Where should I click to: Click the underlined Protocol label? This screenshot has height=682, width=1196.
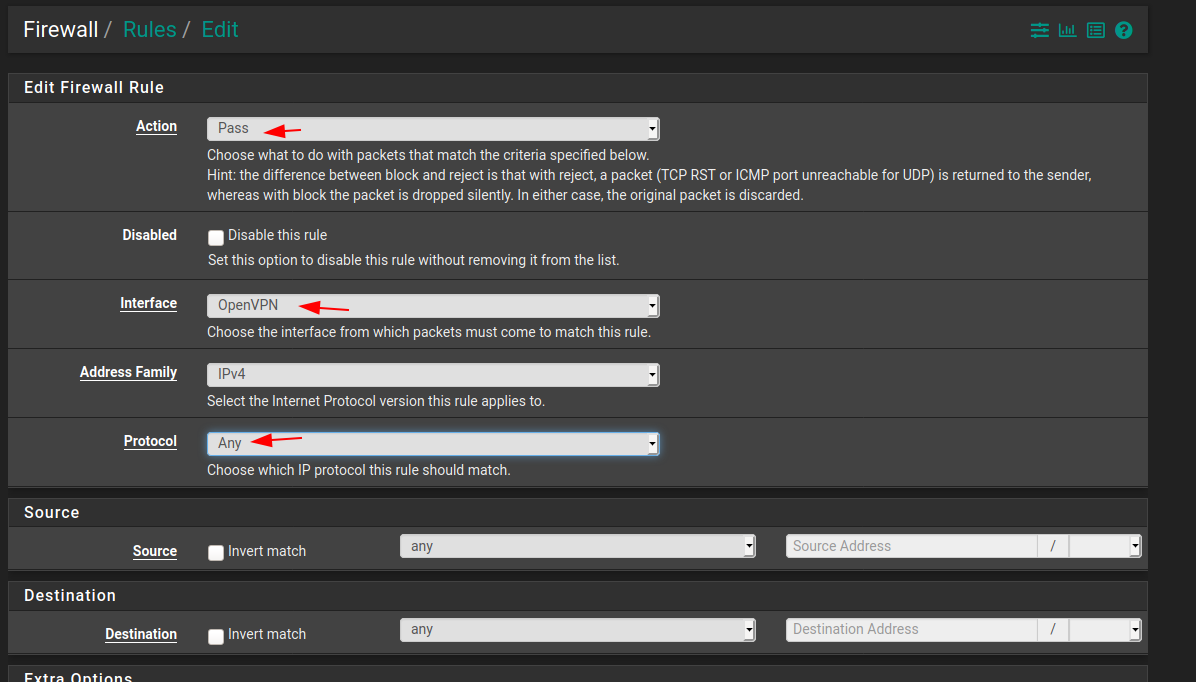150,442
